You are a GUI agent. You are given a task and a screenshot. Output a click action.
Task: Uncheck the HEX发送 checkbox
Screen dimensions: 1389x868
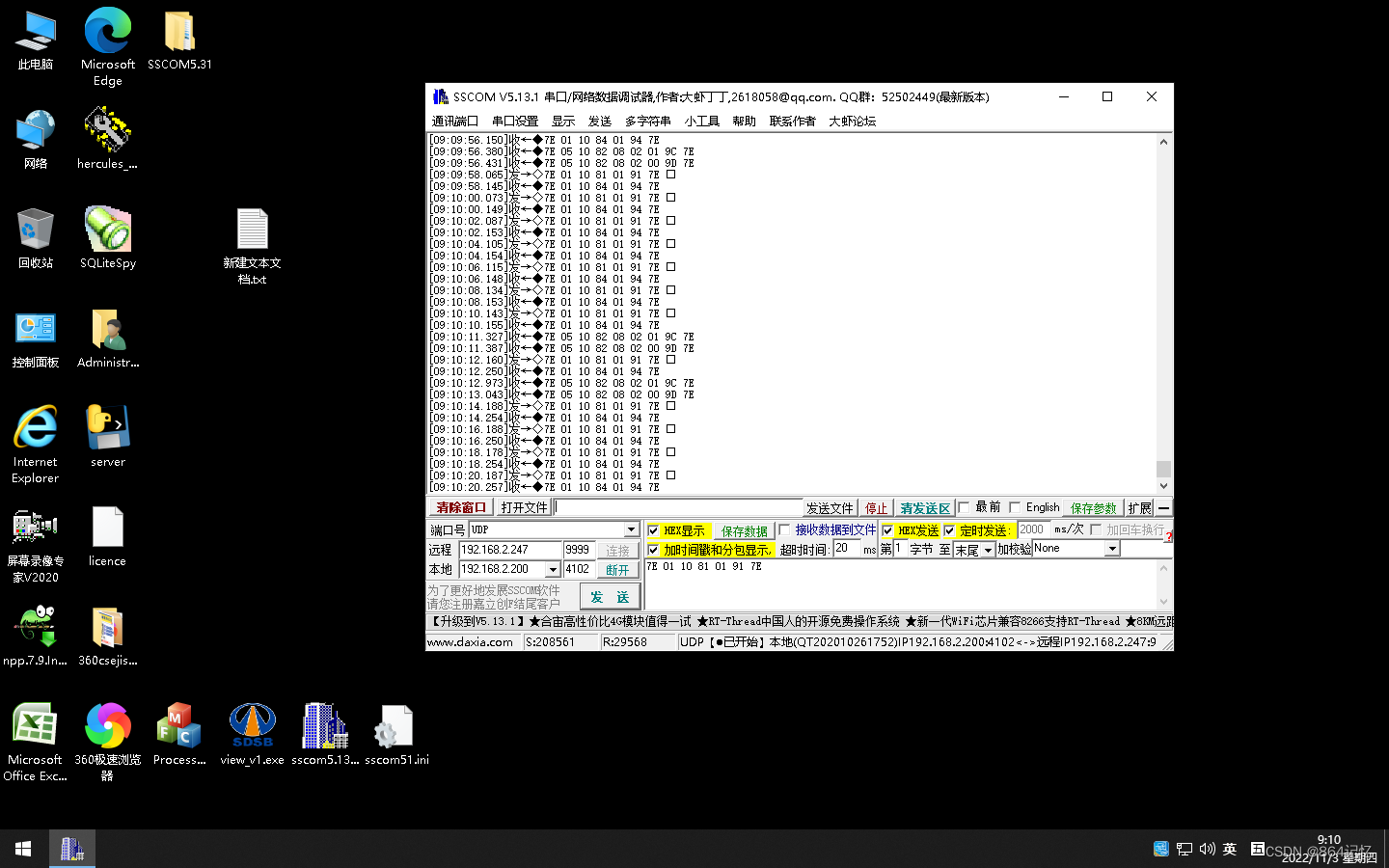(887, 530)
